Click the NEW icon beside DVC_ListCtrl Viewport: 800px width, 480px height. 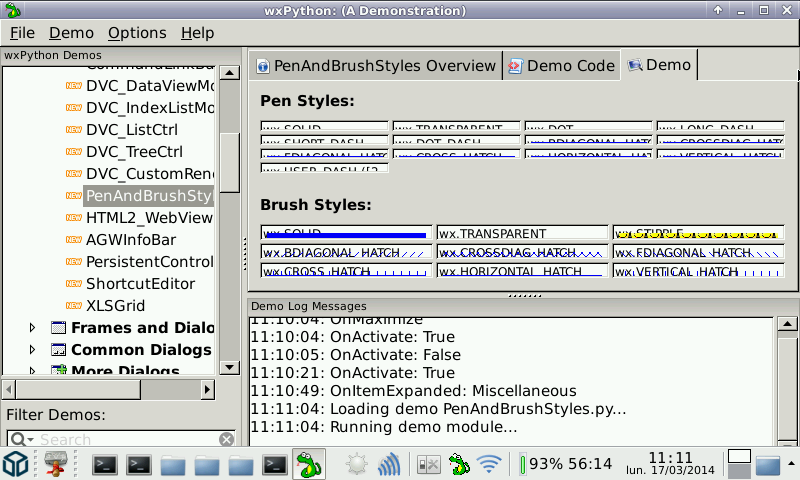click(74, 130)
